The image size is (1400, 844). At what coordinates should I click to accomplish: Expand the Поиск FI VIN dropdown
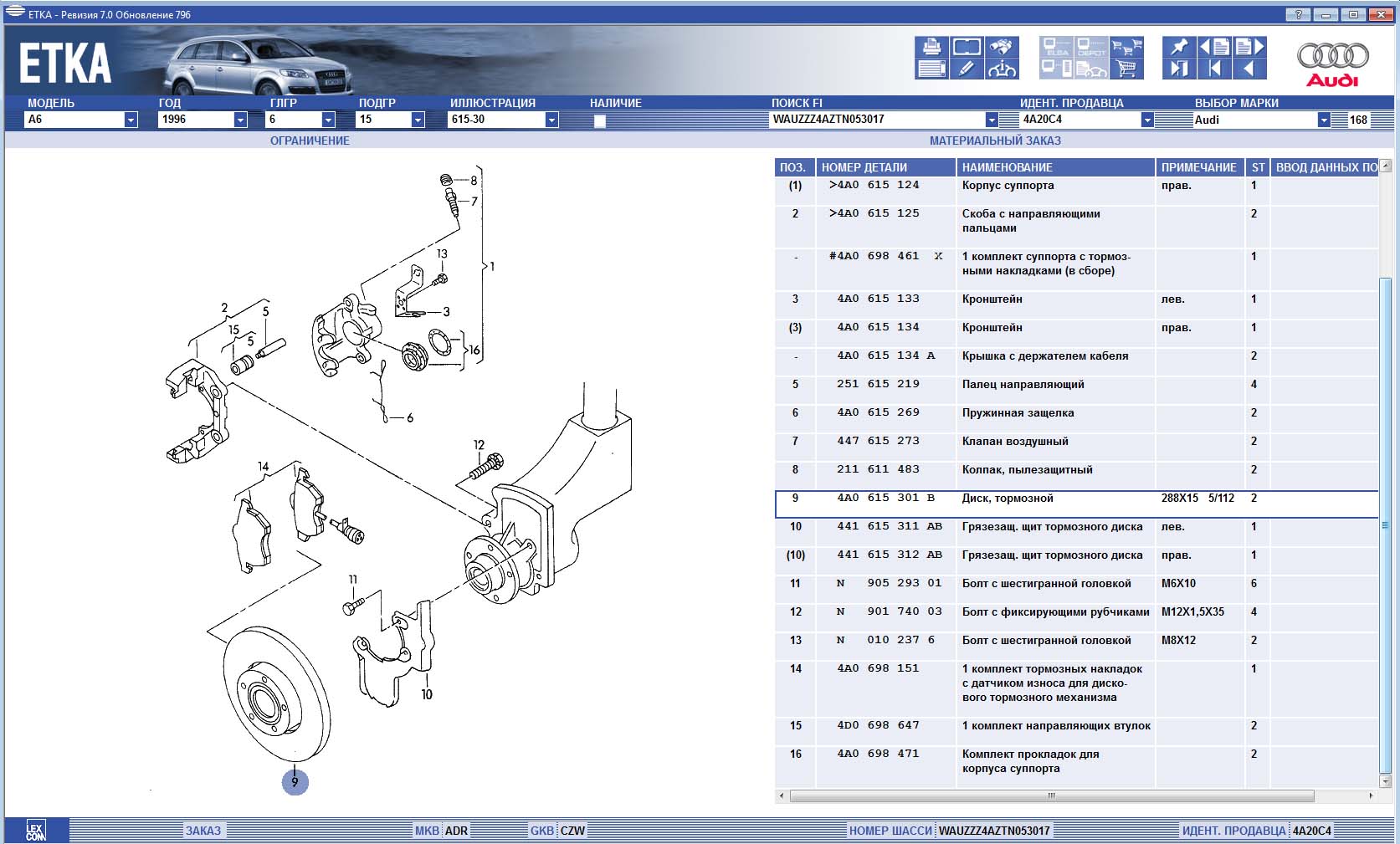992,120
